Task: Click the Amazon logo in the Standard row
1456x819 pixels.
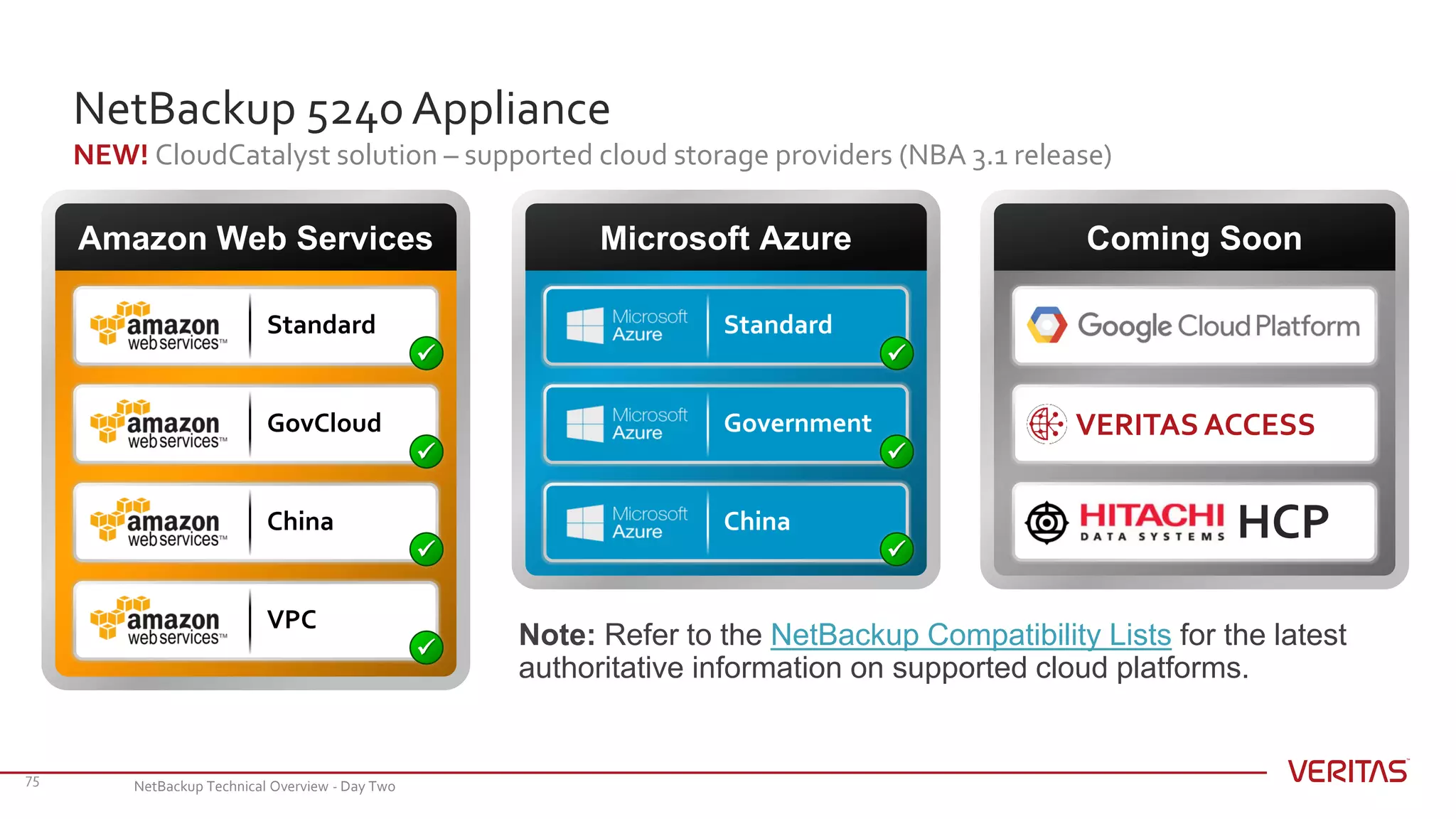Action: coord(159,326)
